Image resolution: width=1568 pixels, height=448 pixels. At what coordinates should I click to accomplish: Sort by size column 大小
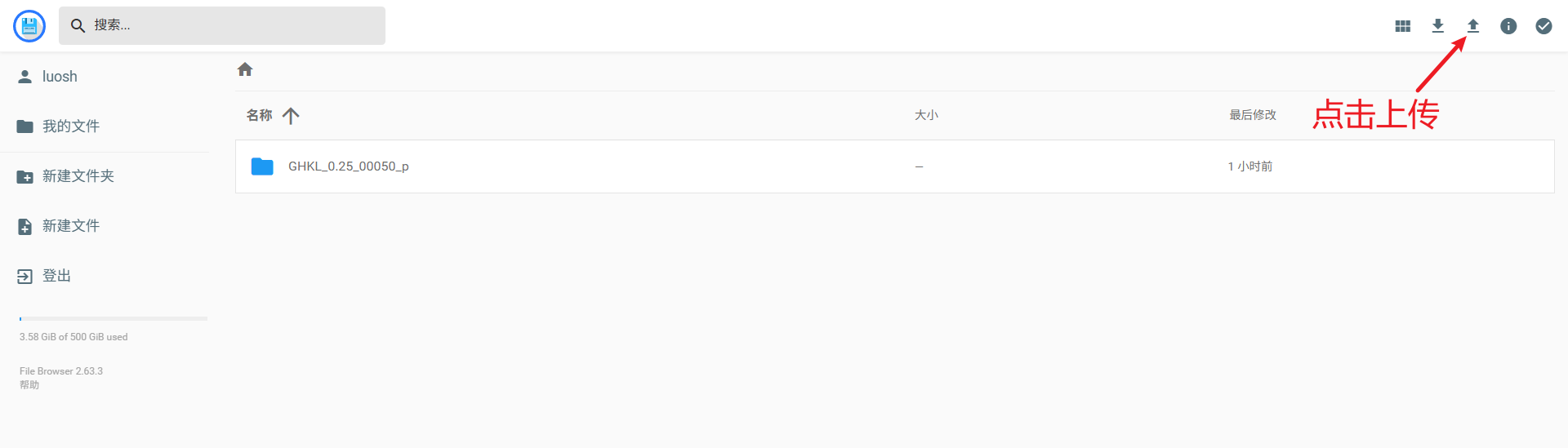click(926, 115)
